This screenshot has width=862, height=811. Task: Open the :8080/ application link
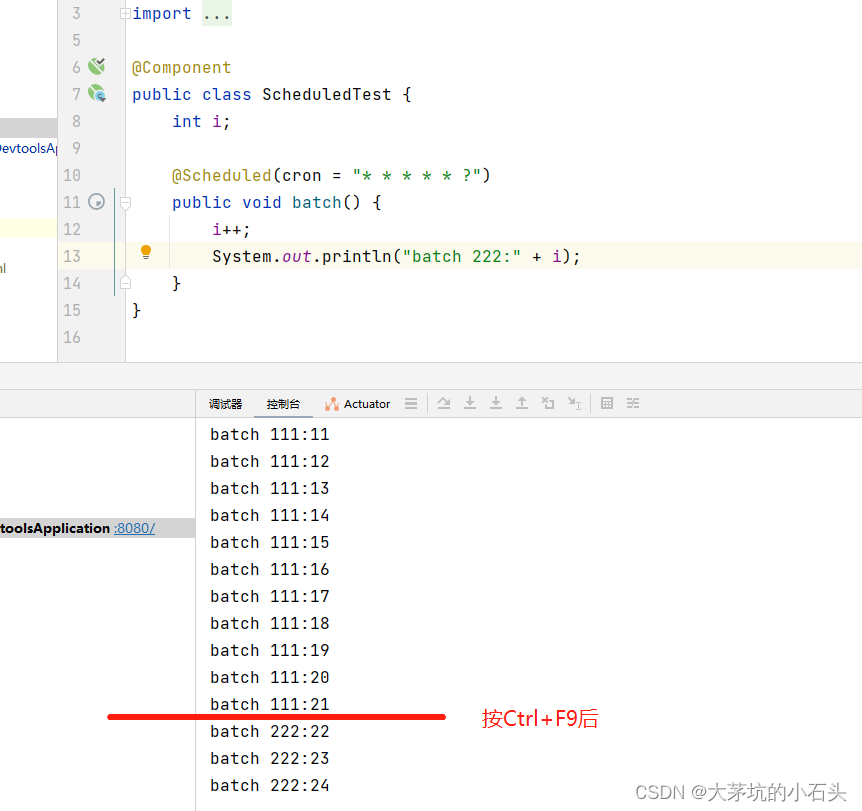[135, 528]
